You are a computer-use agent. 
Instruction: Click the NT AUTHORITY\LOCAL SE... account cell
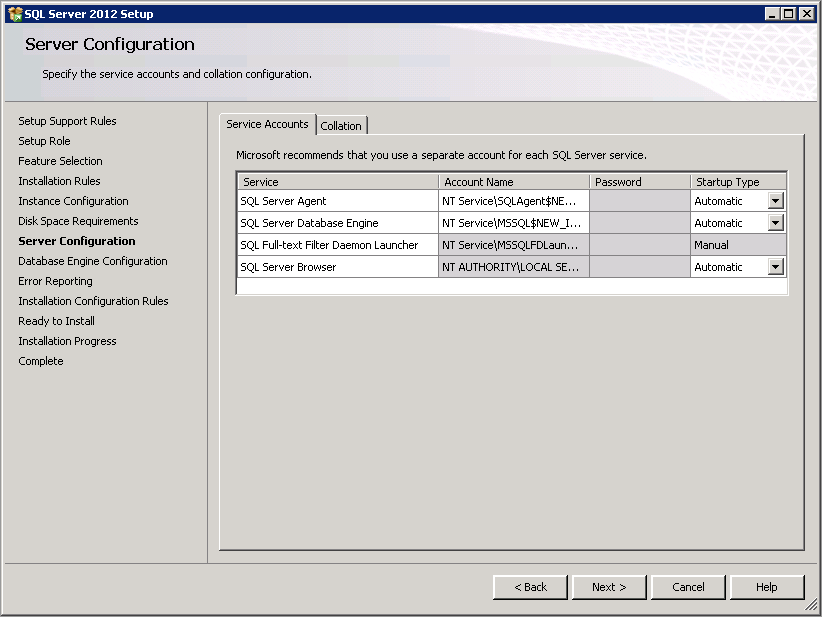(x=514, y=267)
